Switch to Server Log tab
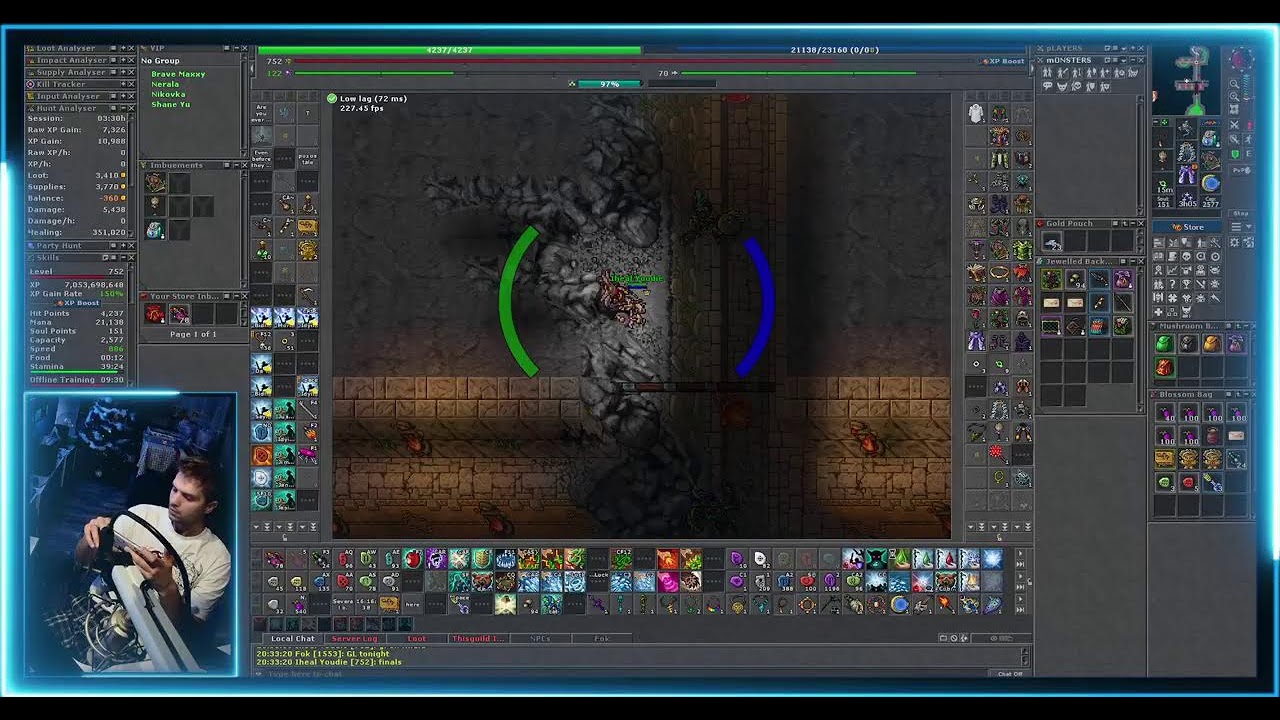 355,638
